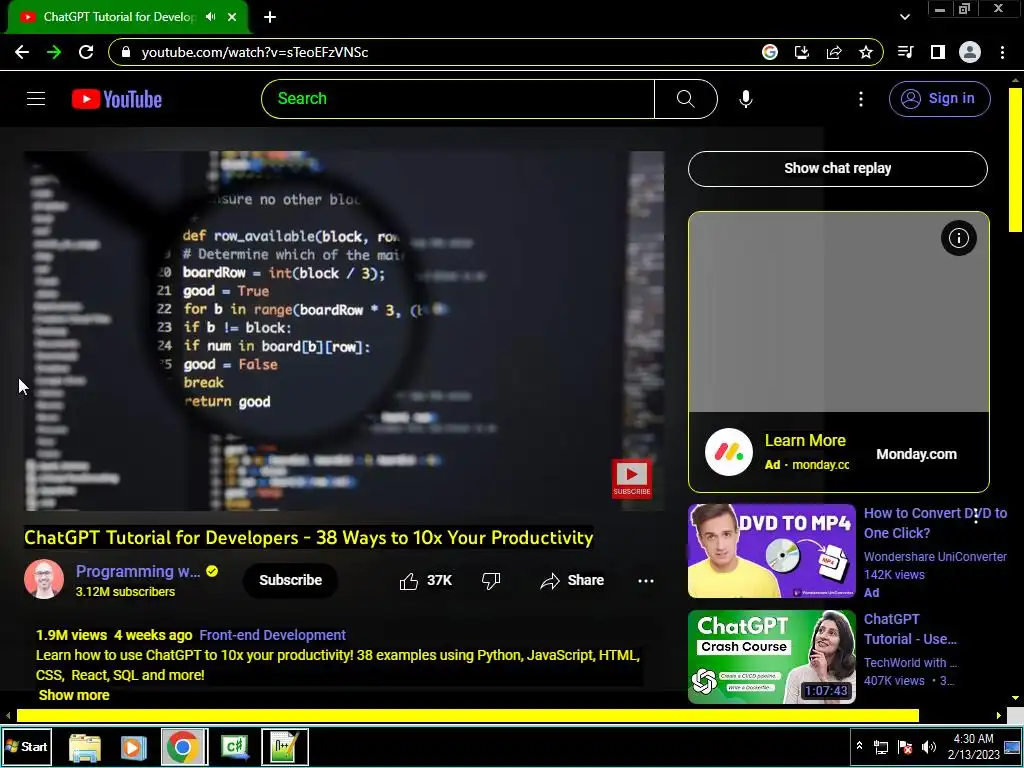Dislike the video with thumbs down
This screenshot has height=768, width=1024.
click(491, 581)
